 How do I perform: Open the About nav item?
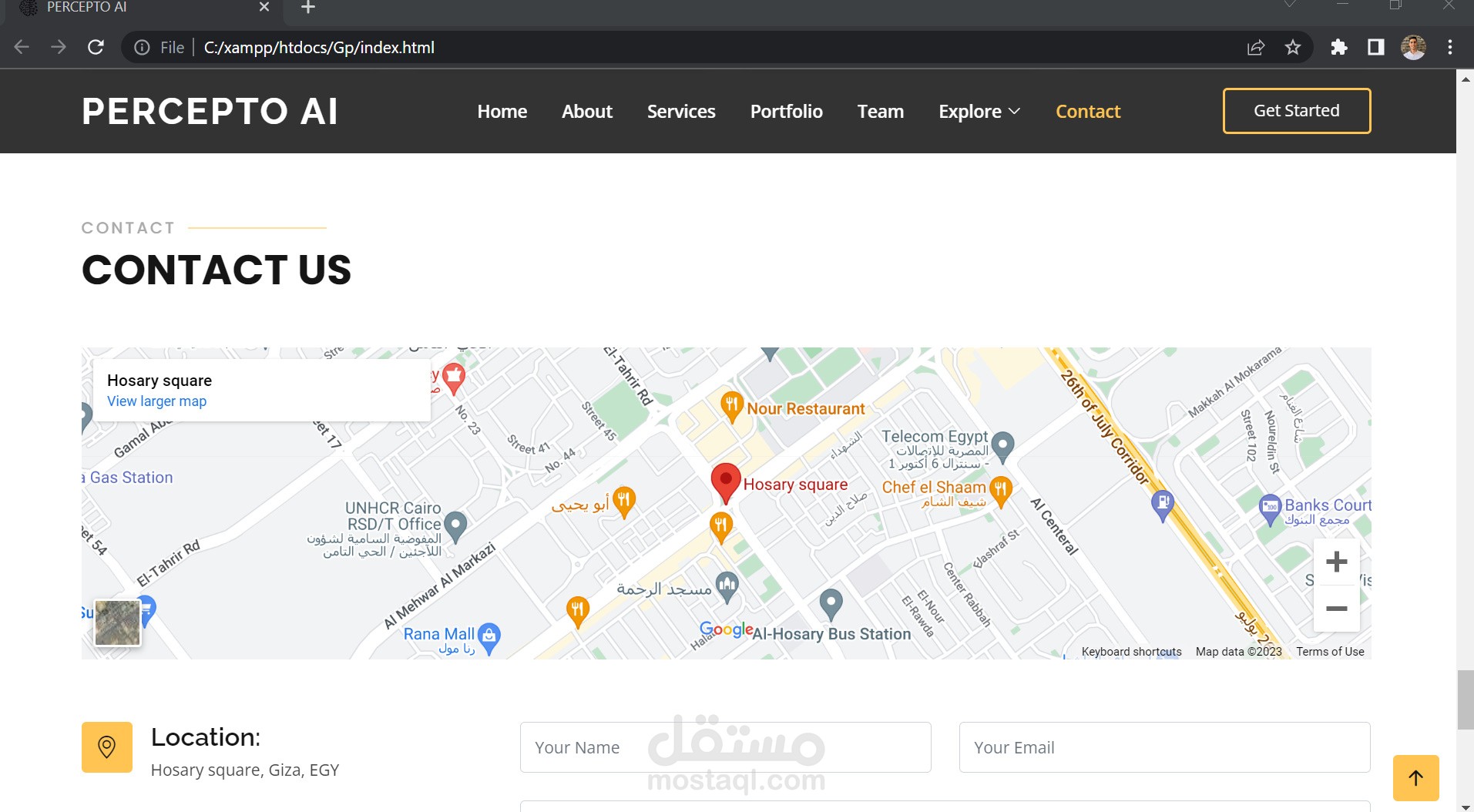[x=587, y=112]
